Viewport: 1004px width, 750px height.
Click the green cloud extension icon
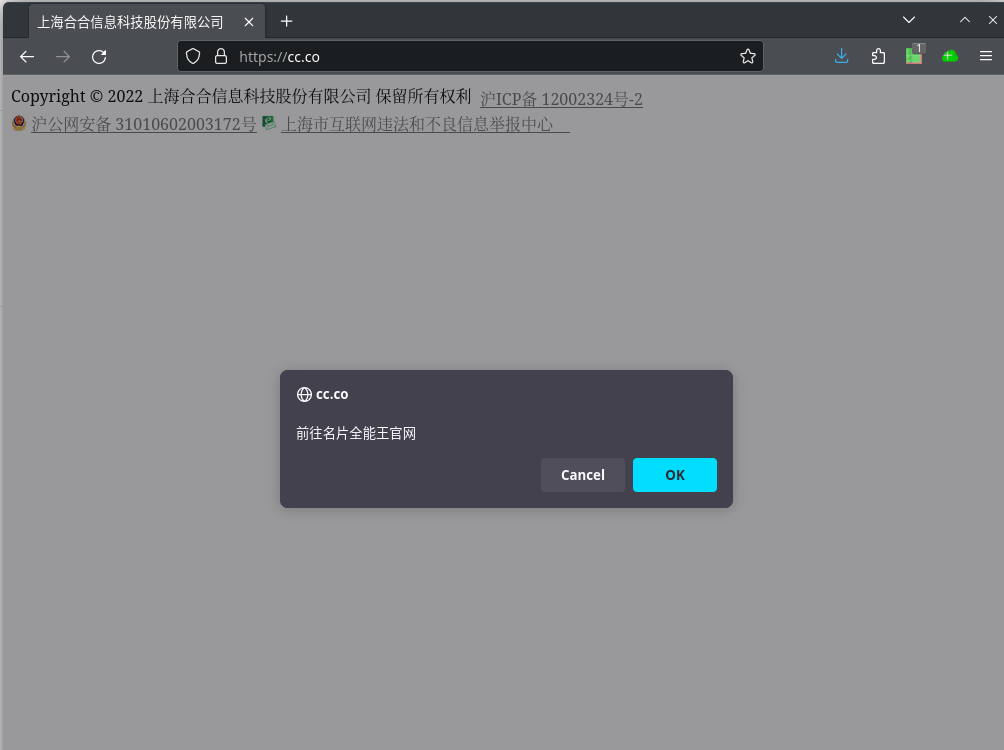[x=950, y=57]
